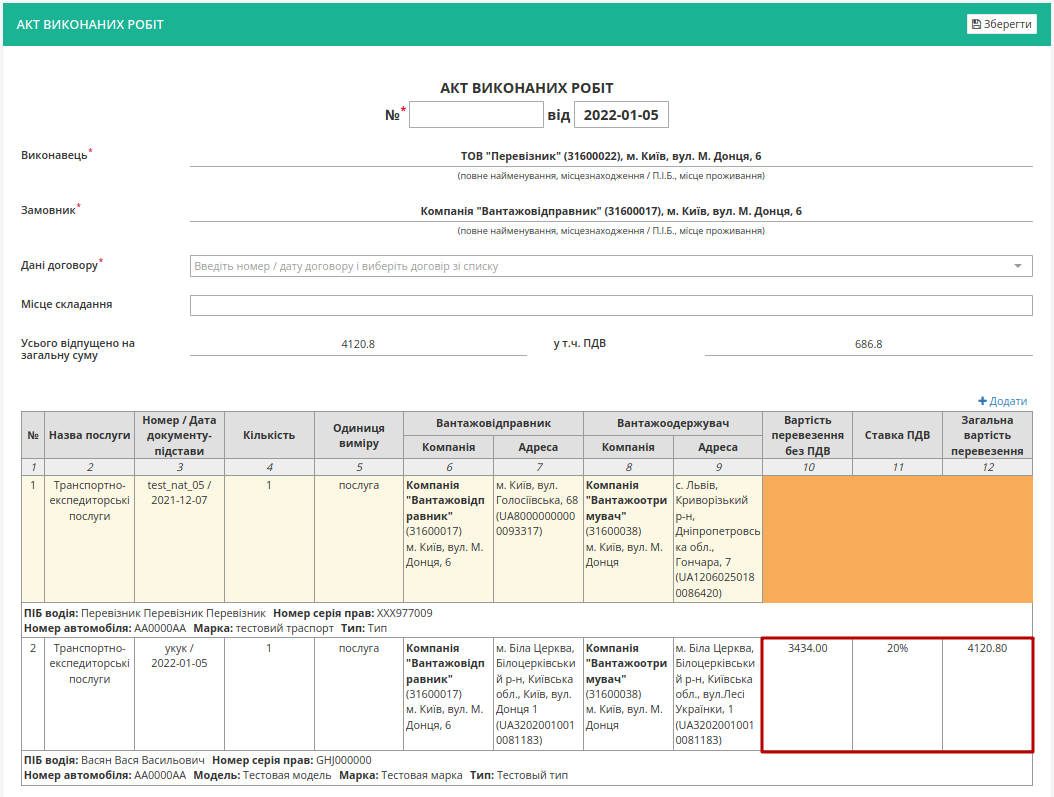Viewport: 1054px width, 797px height.
Task: Click the orange highlighted cost cell in row 1
Action: (x=897, y=539)
